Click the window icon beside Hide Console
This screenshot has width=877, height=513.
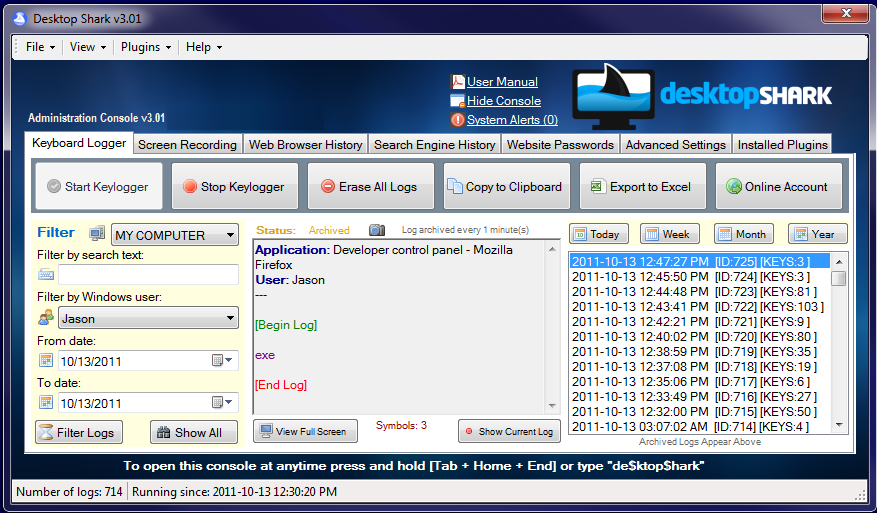coord(458,101)
